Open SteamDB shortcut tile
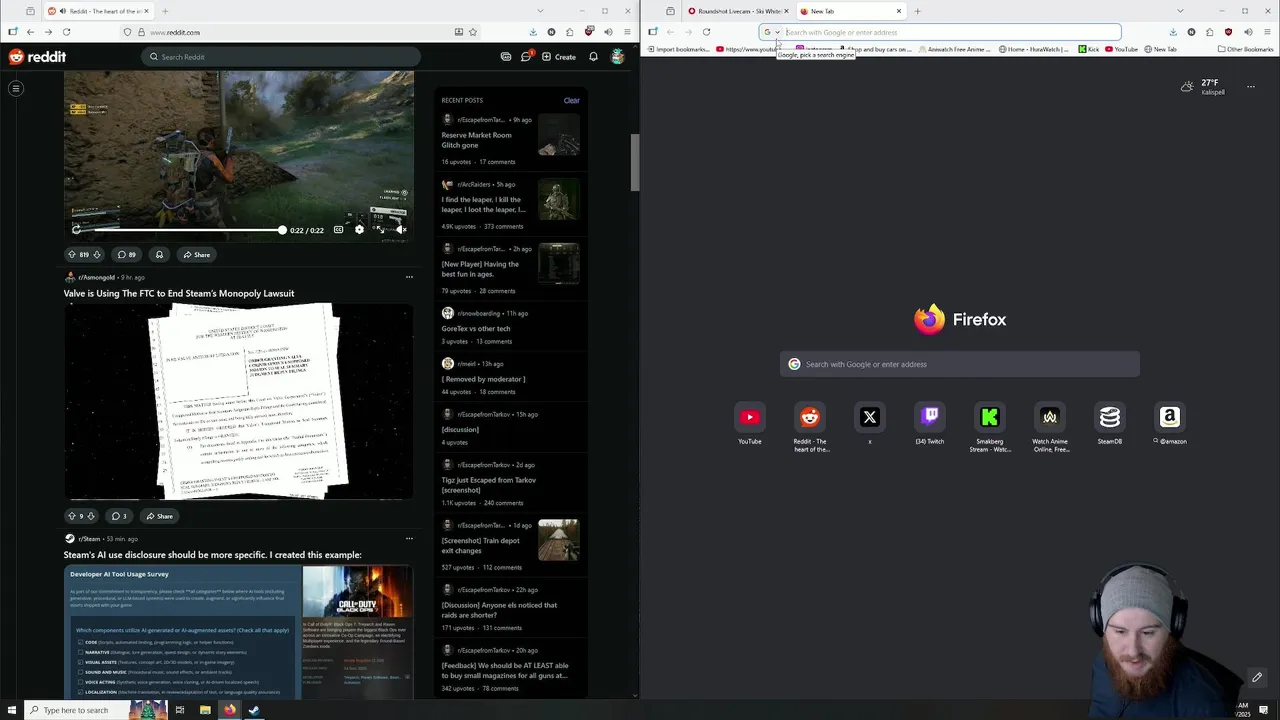Image resolution: width=1280 pixels, height=720 pixels. [x=1110, y=422]
